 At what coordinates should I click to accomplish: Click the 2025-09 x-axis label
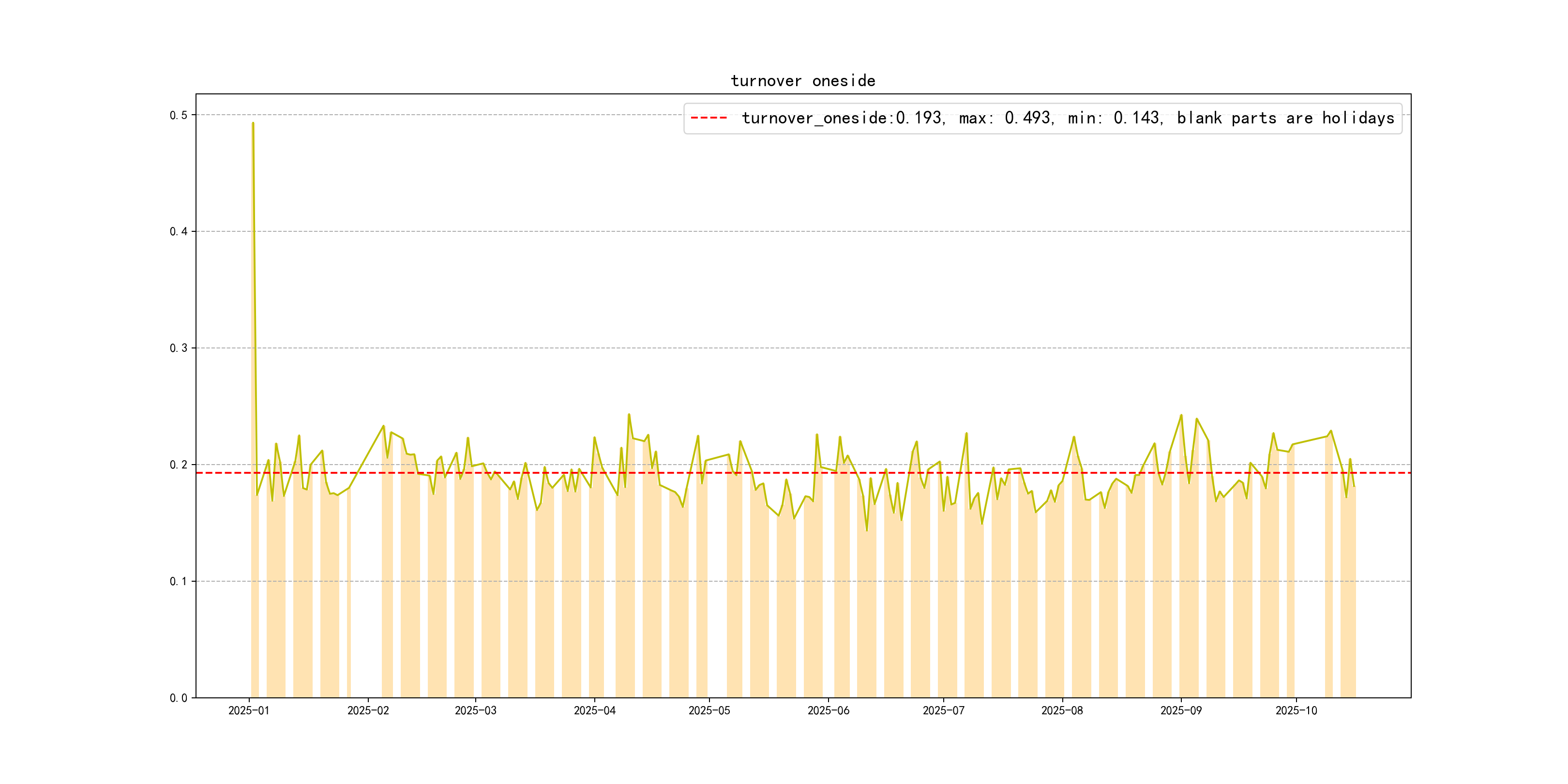1181,710
